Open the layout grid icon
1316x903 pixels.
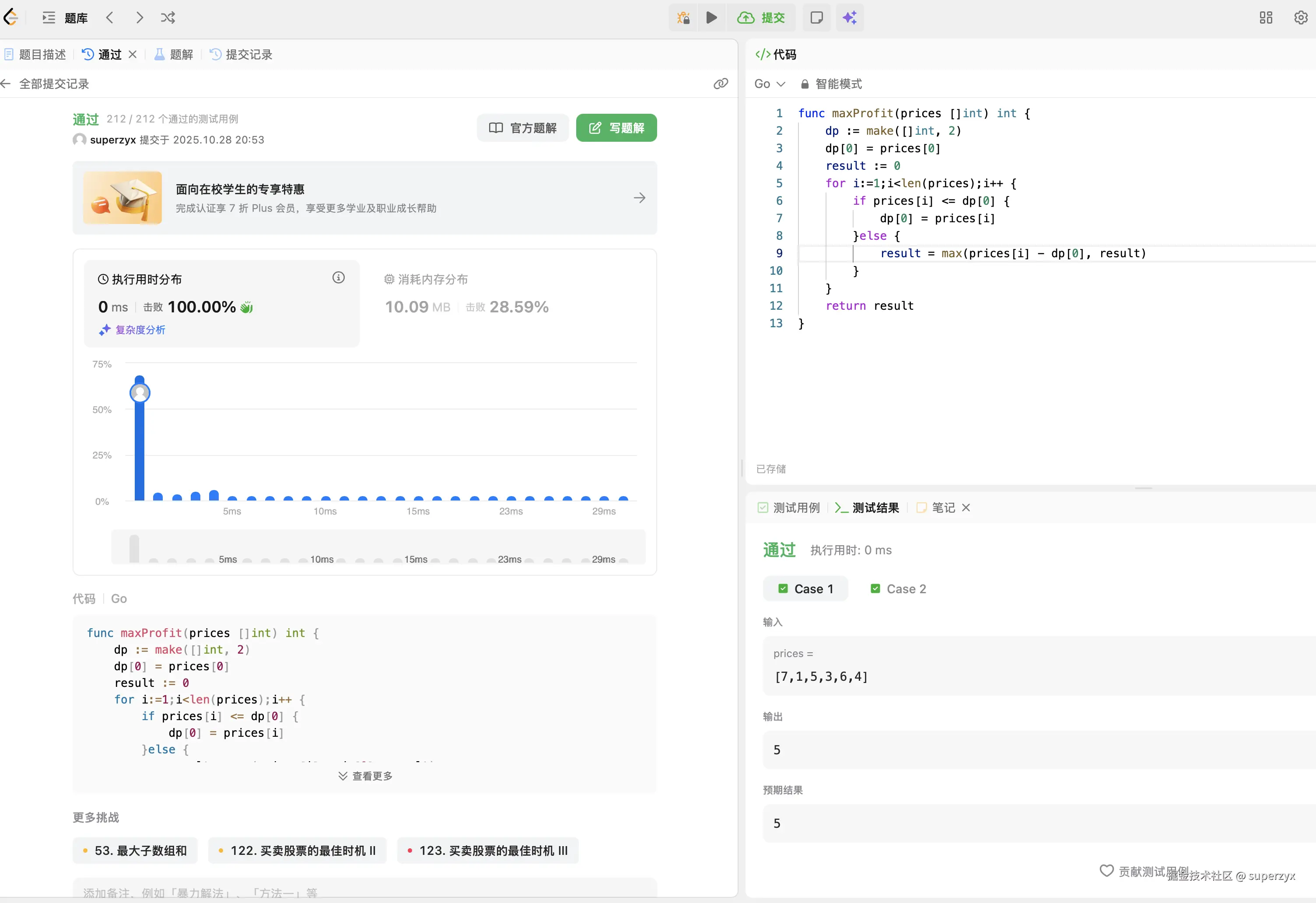(1266, 17)
